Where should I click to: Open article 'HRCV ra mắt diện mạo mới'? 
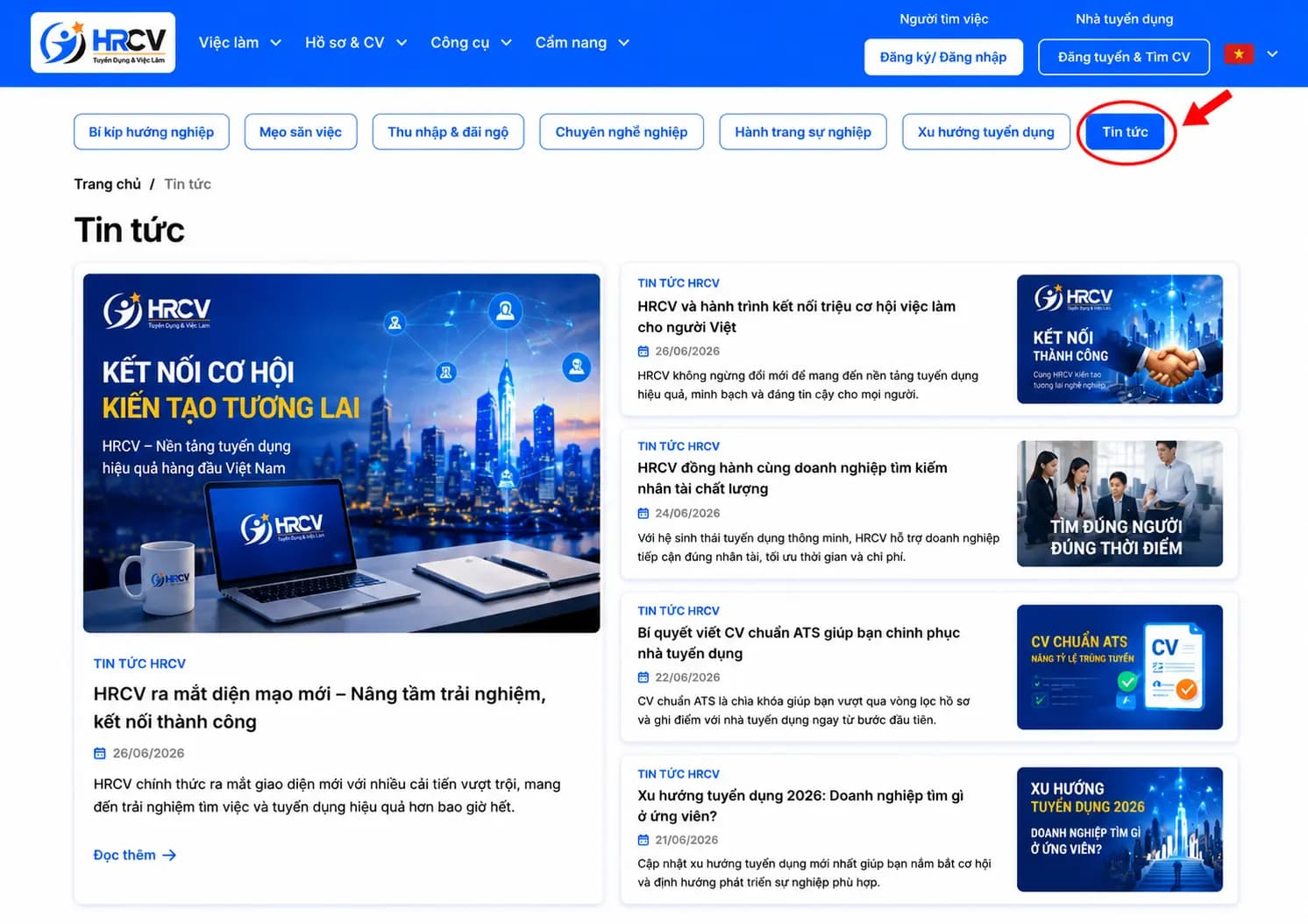point(320,707)
